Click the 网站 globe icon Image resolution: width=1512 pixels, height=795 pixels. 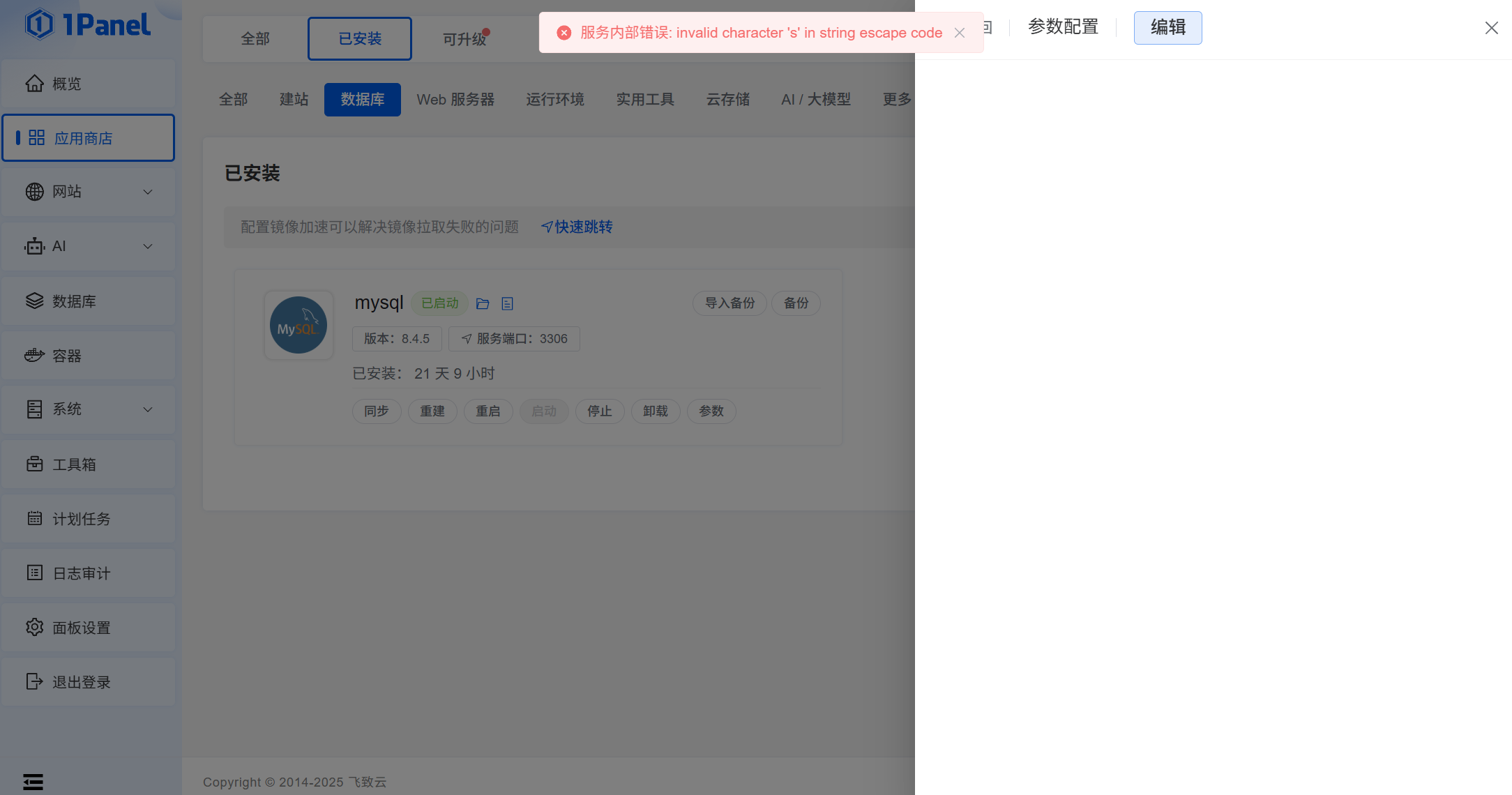coord(35,192)
